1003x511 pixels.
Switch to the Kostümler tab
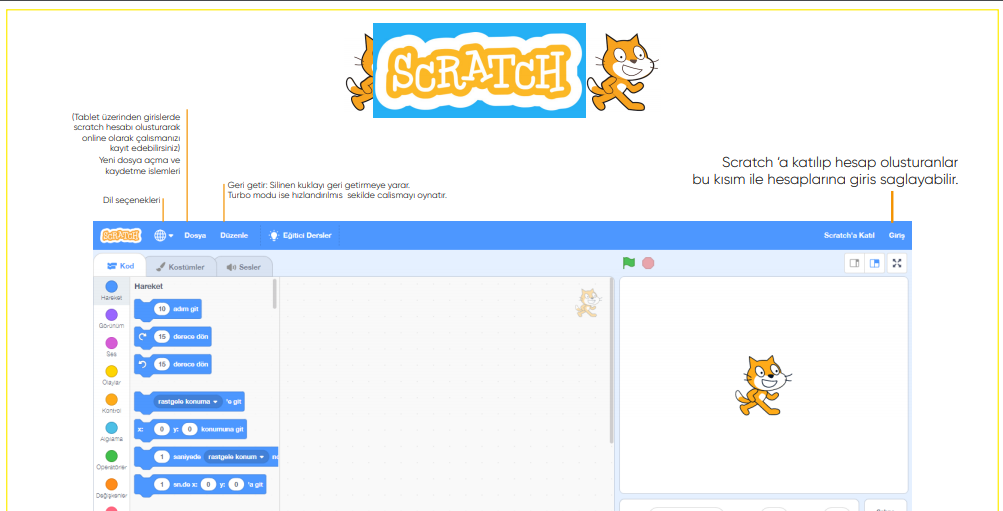pyautogui.click(x=180, y=267)
